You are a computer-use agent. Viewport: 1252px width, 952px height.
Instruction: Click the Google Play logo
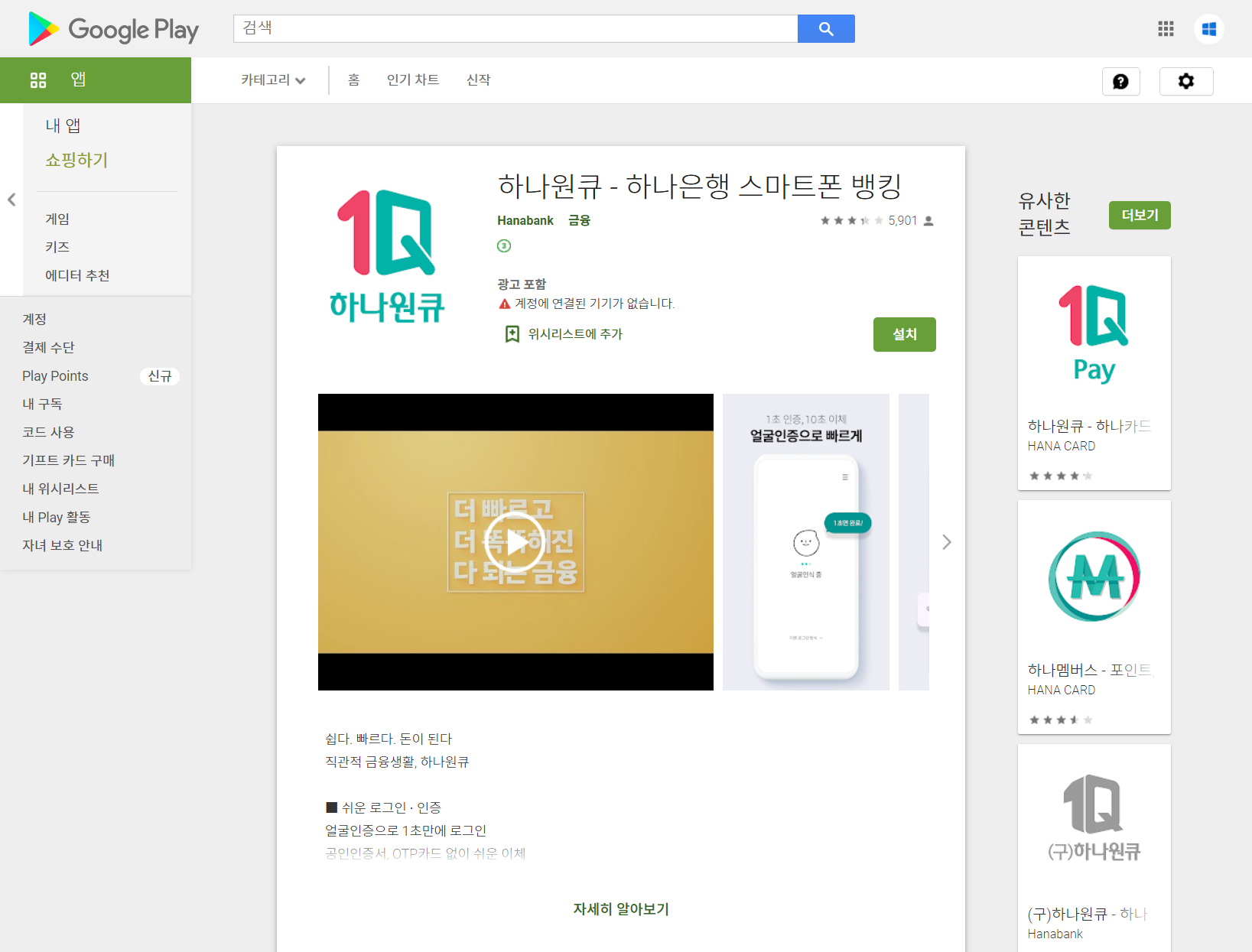click(114, 29)
